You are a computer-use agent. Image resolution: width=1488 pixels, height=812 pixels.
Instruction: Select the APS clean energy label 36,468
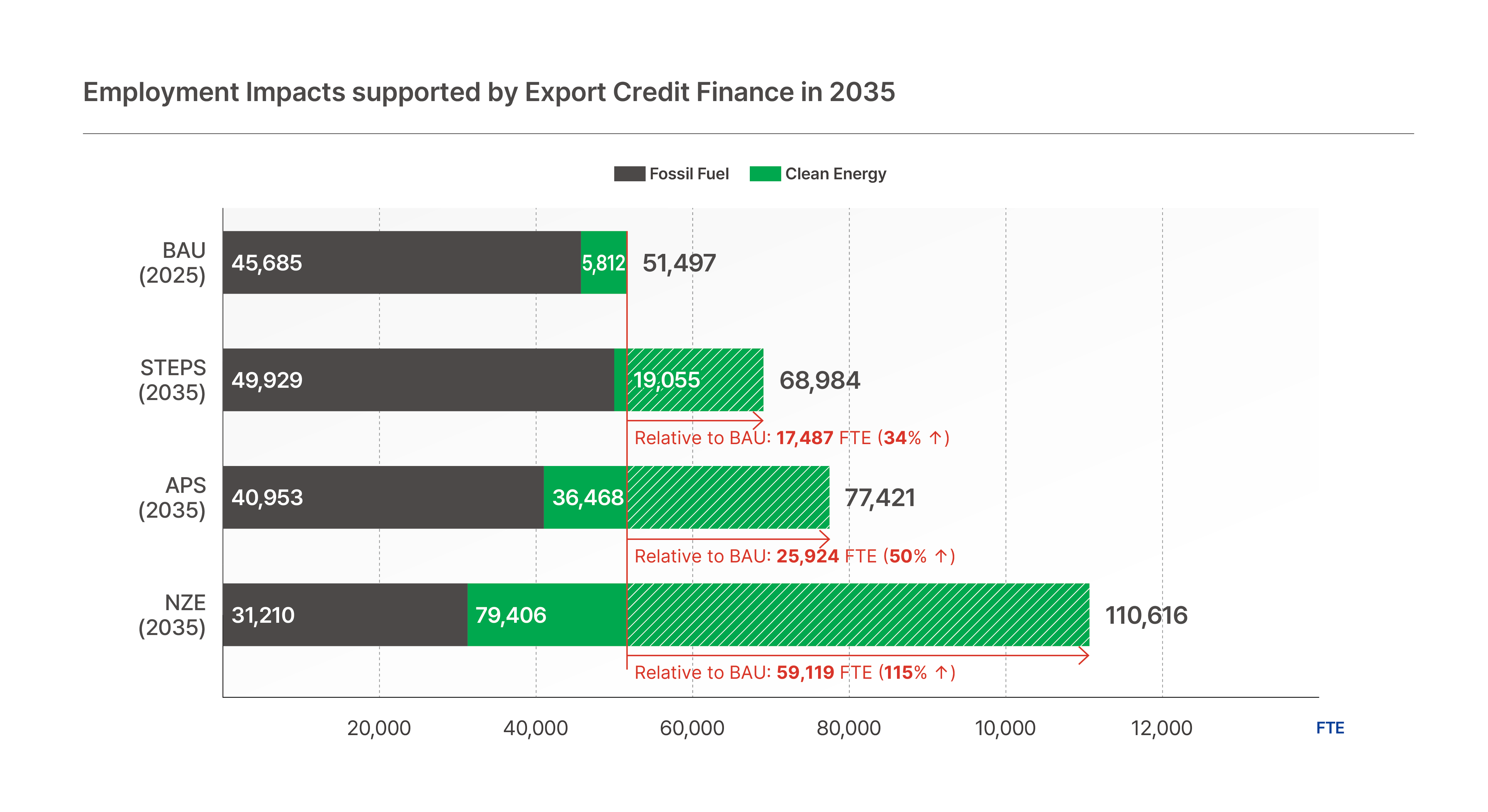[587, 497]
